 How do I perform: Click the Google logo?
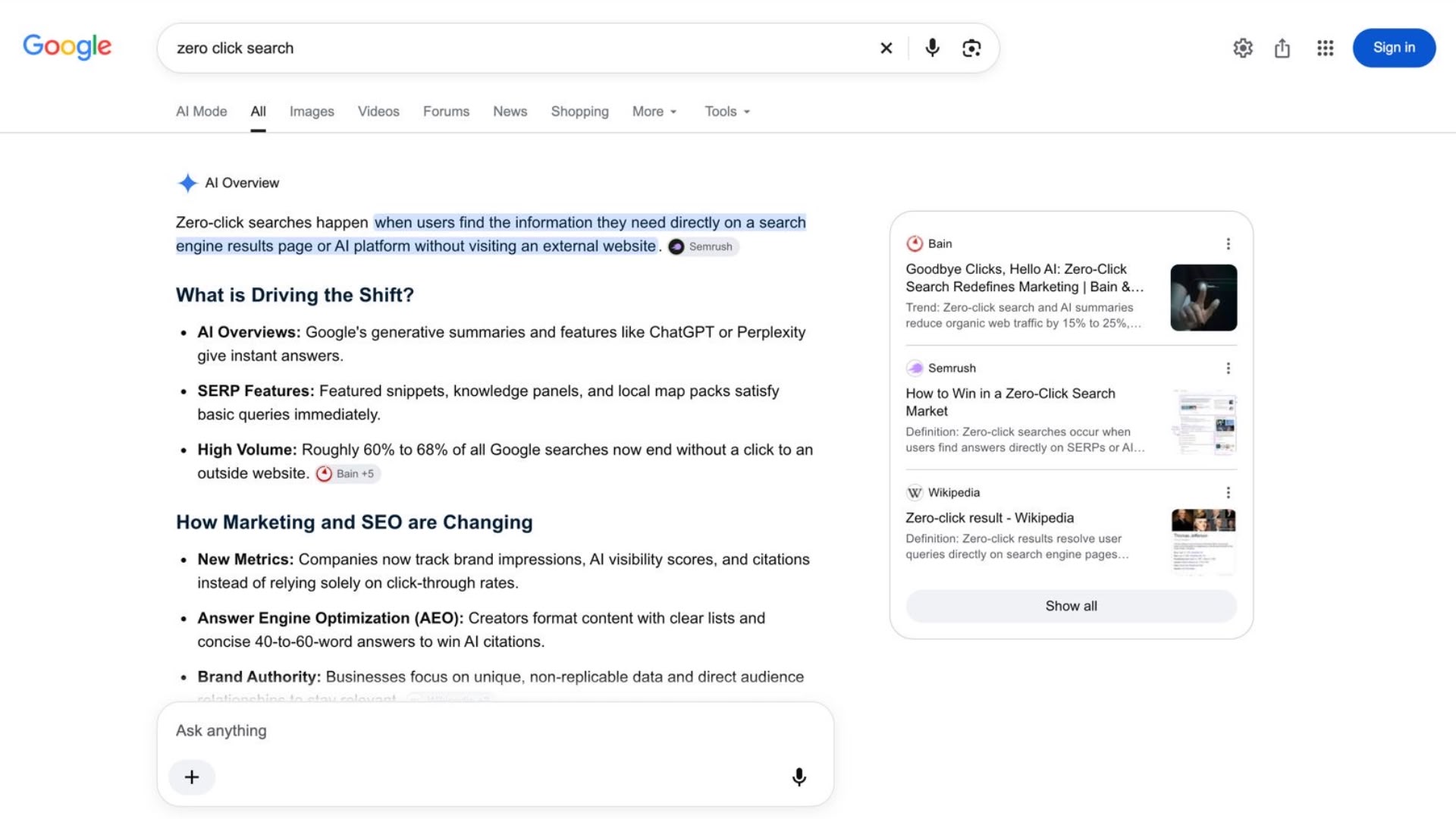coord(67,47)
